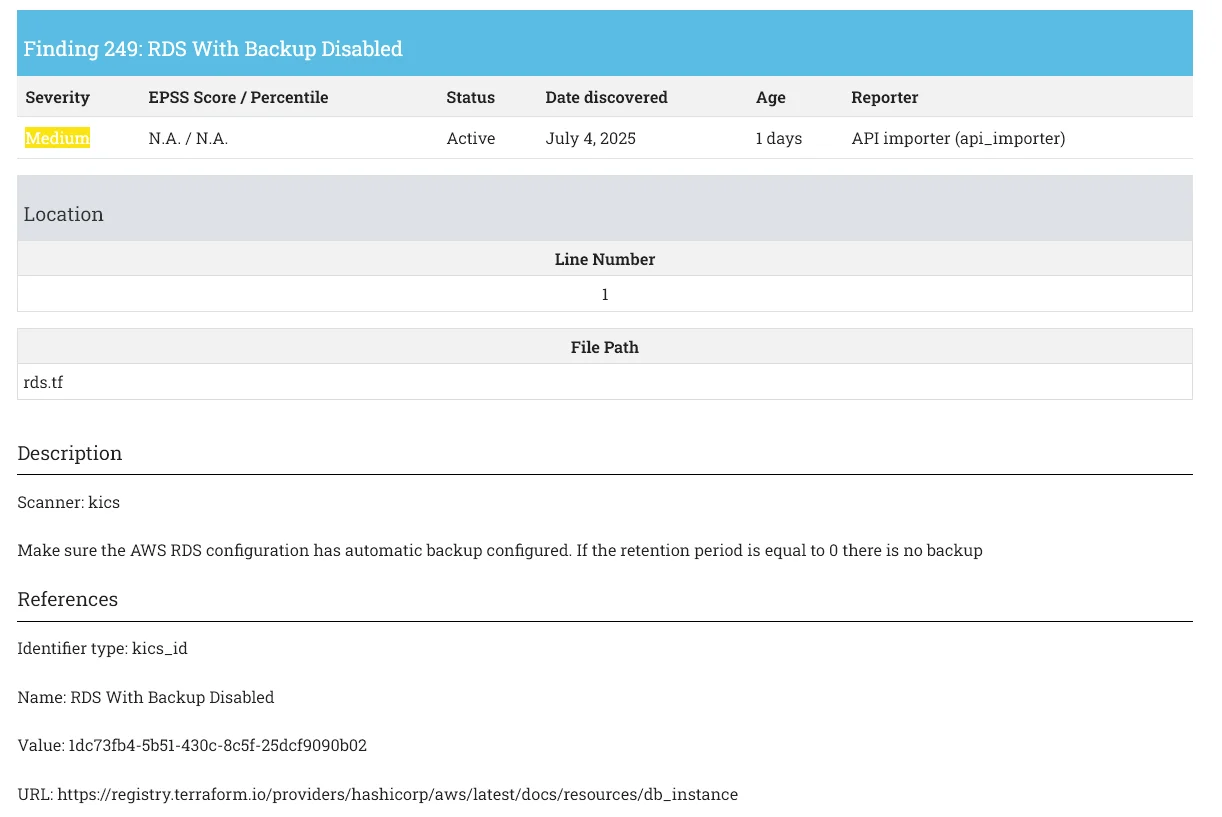
Task: Click the Finding 249 title heading
Action: 213,49
